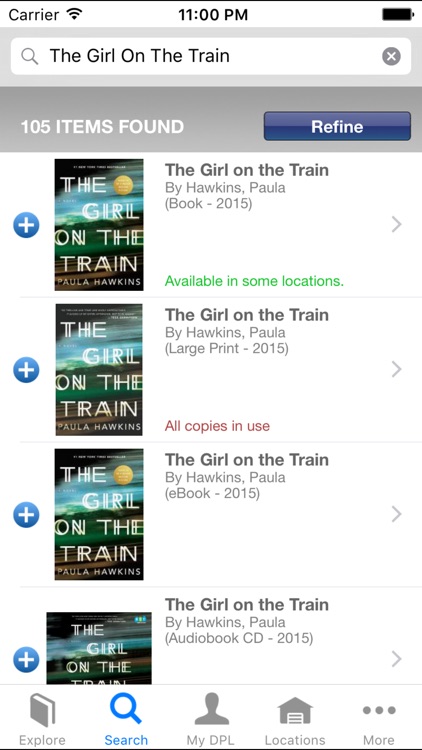The height and width of the screenshot is (750, 422).
Task: Open the Locations tab building icon
Action: click(295, 711)
